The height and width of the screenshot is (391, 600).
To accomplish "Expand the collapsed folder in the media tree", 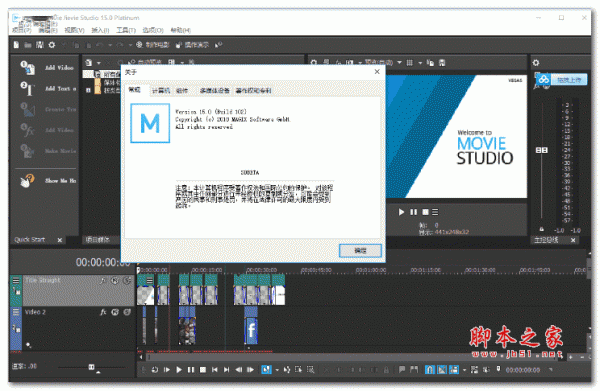I will click(x=88, y=90).
